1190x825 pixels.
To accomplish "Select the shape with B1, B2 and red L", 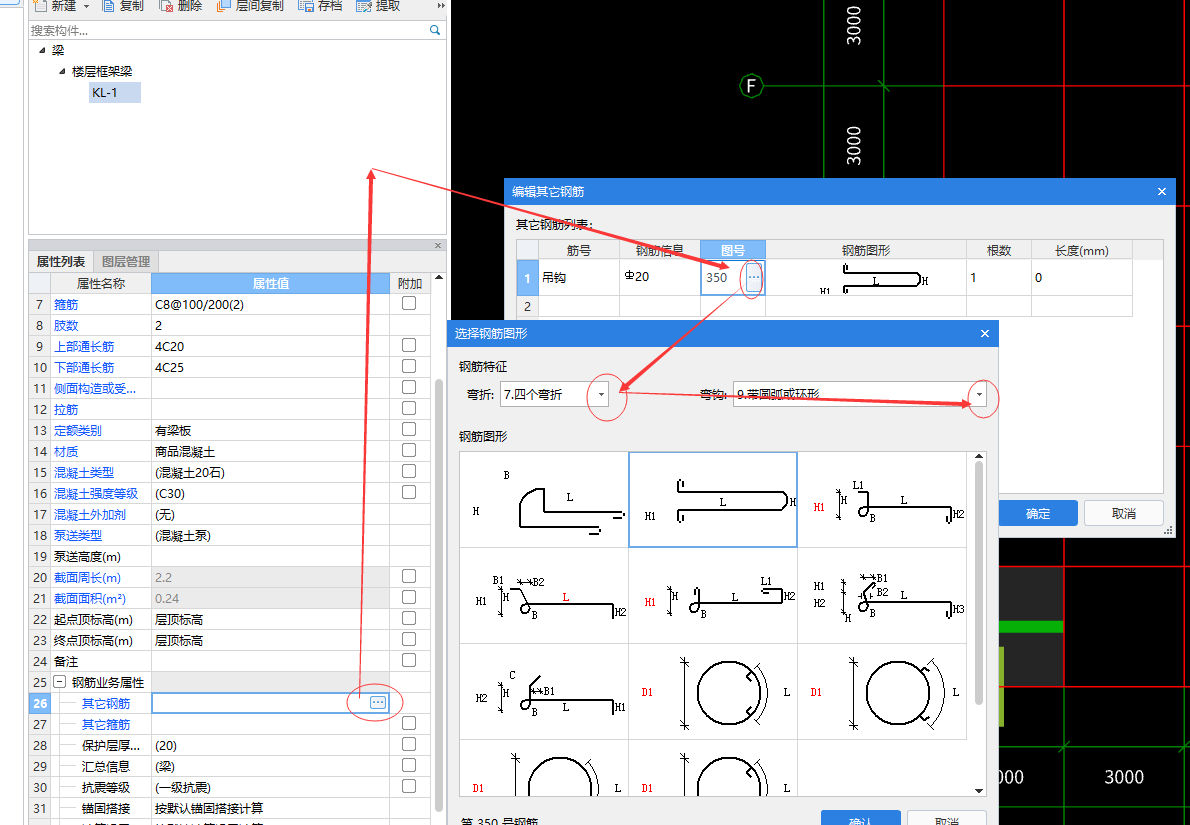I will (544, 596).
